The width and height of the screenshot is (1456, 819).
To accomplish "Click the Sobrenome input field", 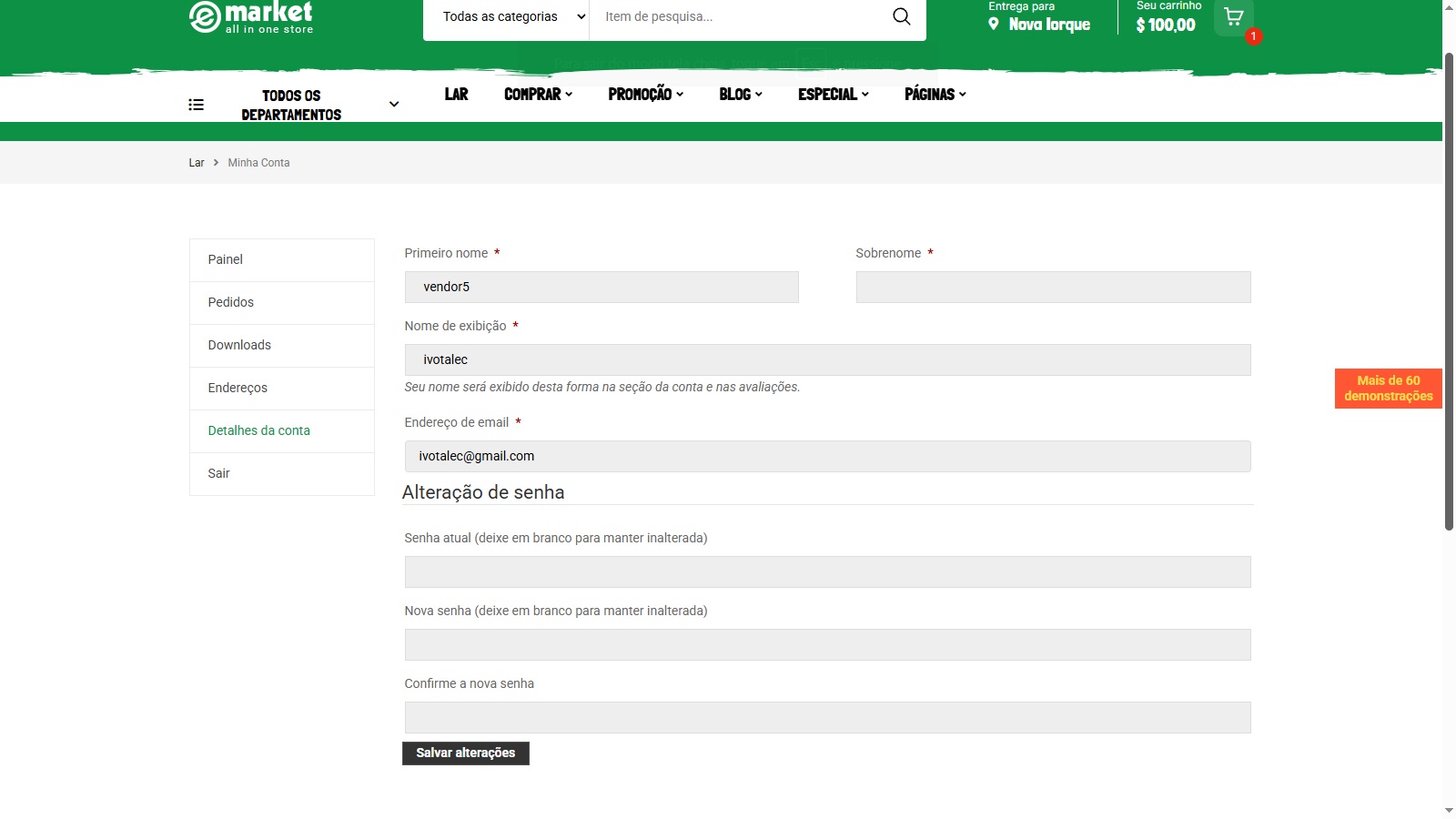I will coord(1053,288).
